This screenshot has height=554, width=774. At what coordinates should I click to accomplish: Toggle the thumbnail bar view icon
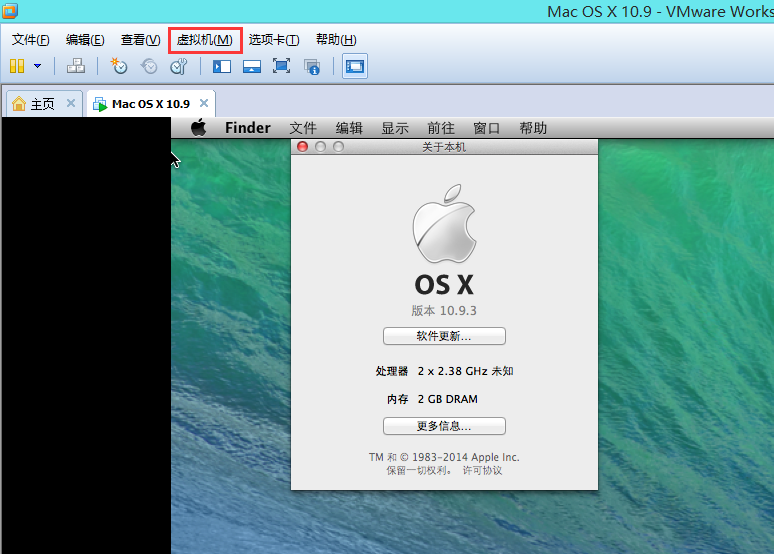click(x=252, y=66)
